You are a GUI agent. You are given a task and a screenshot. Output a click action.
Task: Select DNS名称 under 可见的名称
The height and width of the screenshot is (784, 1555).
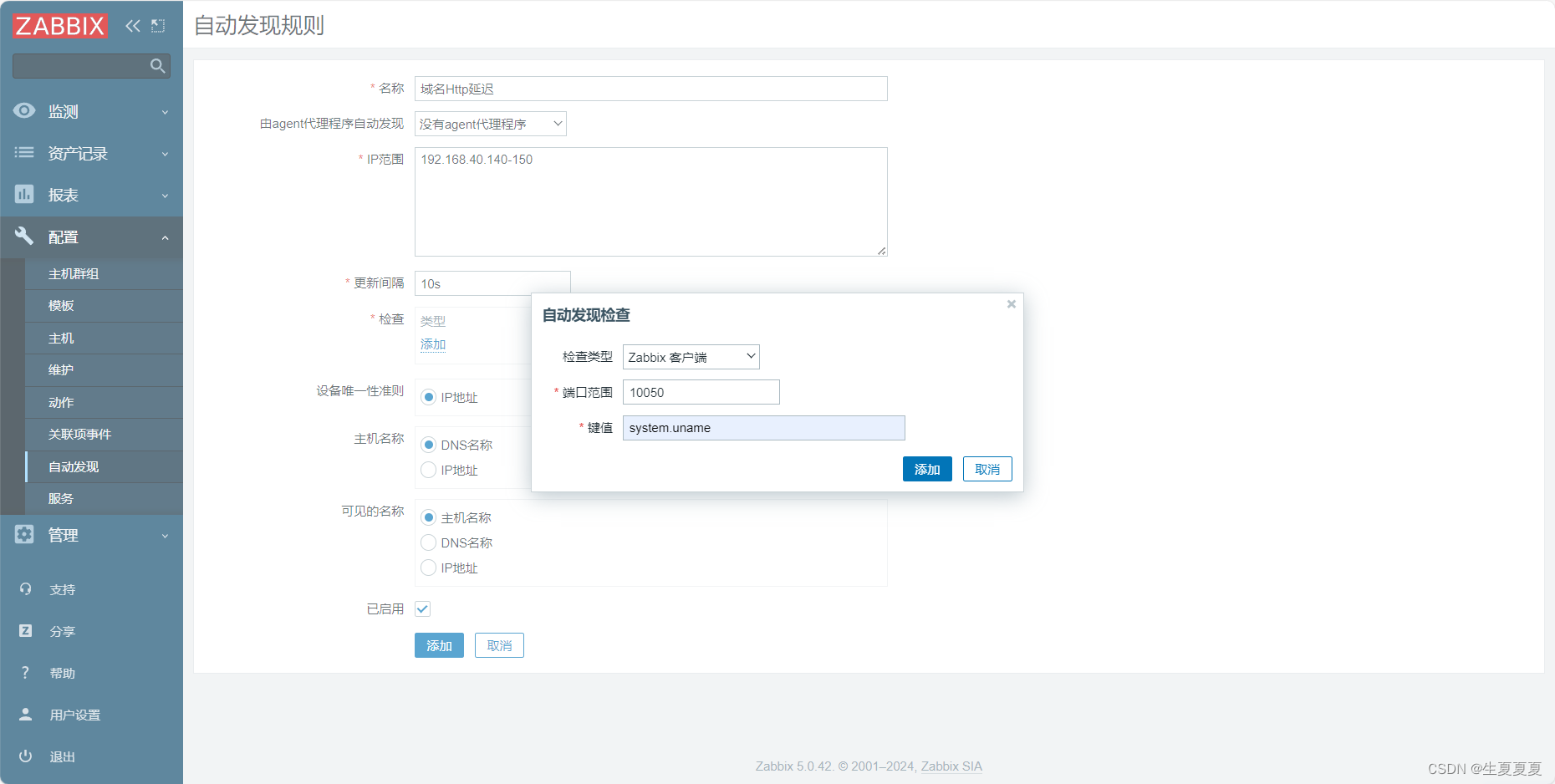pyautogui.click(x=429, y=542)
